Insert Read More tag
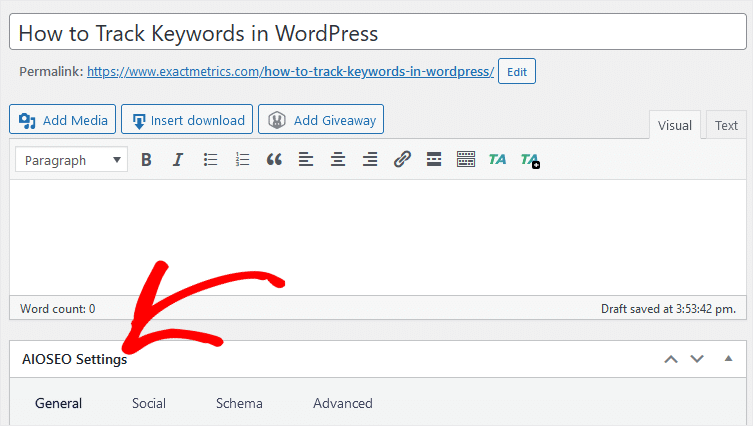The image size is (753, 426). [434, 159]
